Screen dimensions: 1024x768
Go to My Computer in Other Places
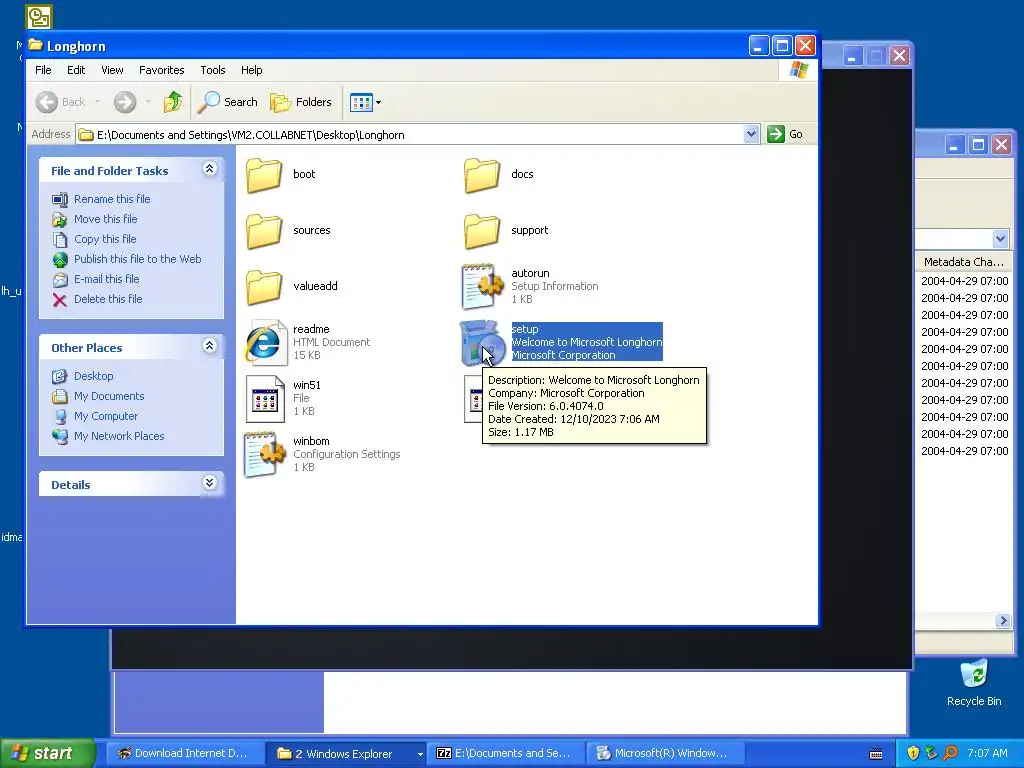coord(106,416)
